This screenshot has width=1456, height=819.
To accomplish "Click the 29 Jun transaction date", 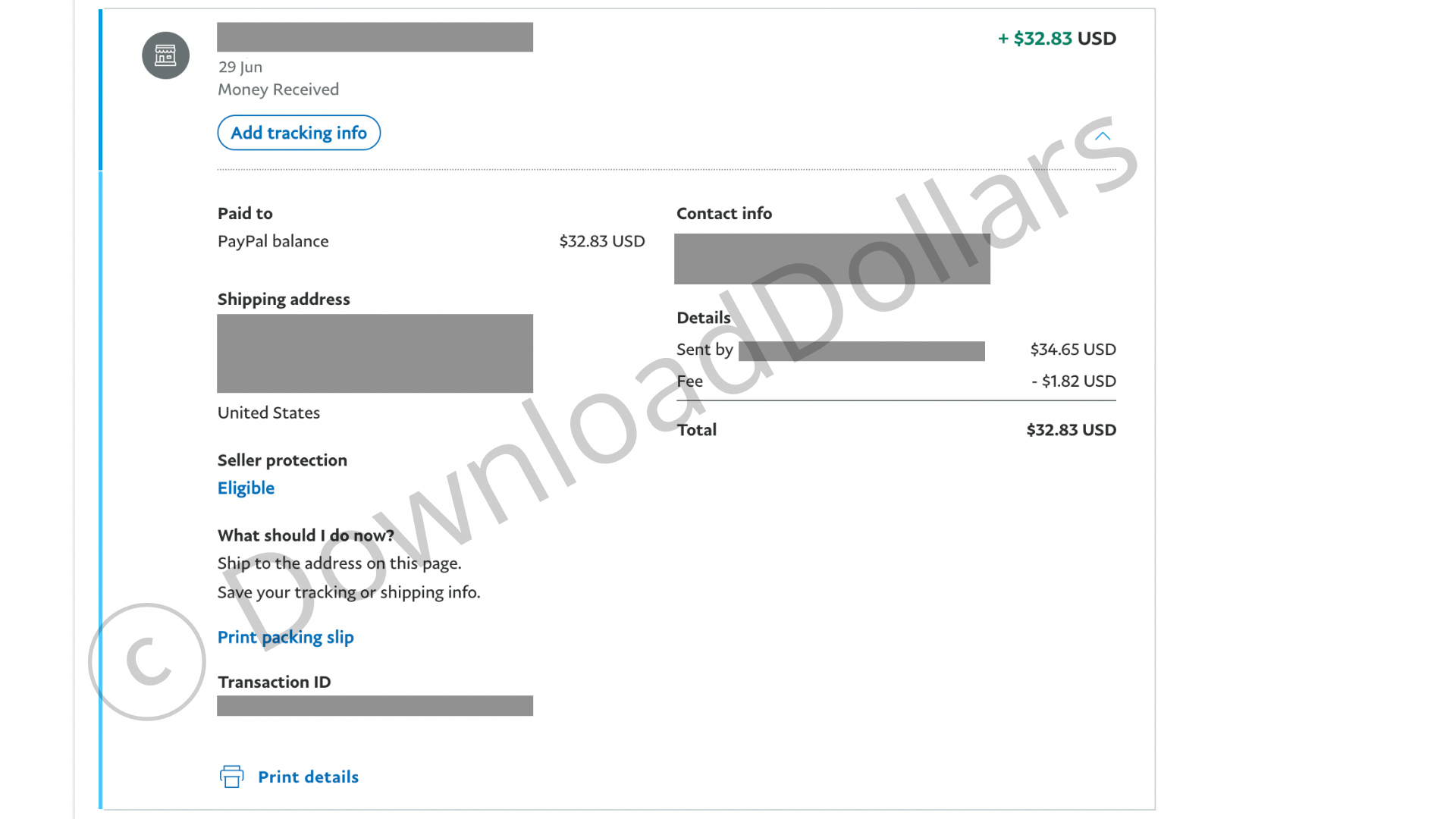I will point(240,67).
